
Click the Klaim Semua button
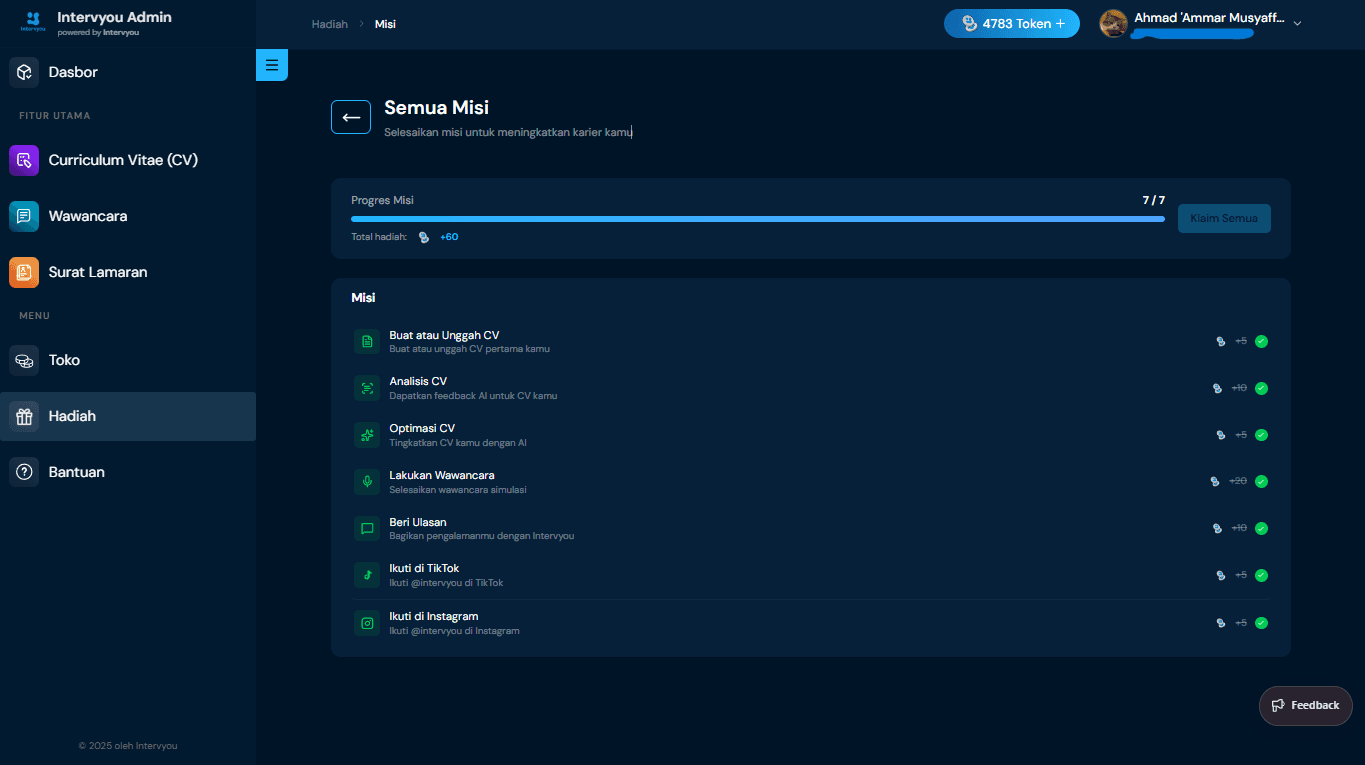tap(1224, 218)
